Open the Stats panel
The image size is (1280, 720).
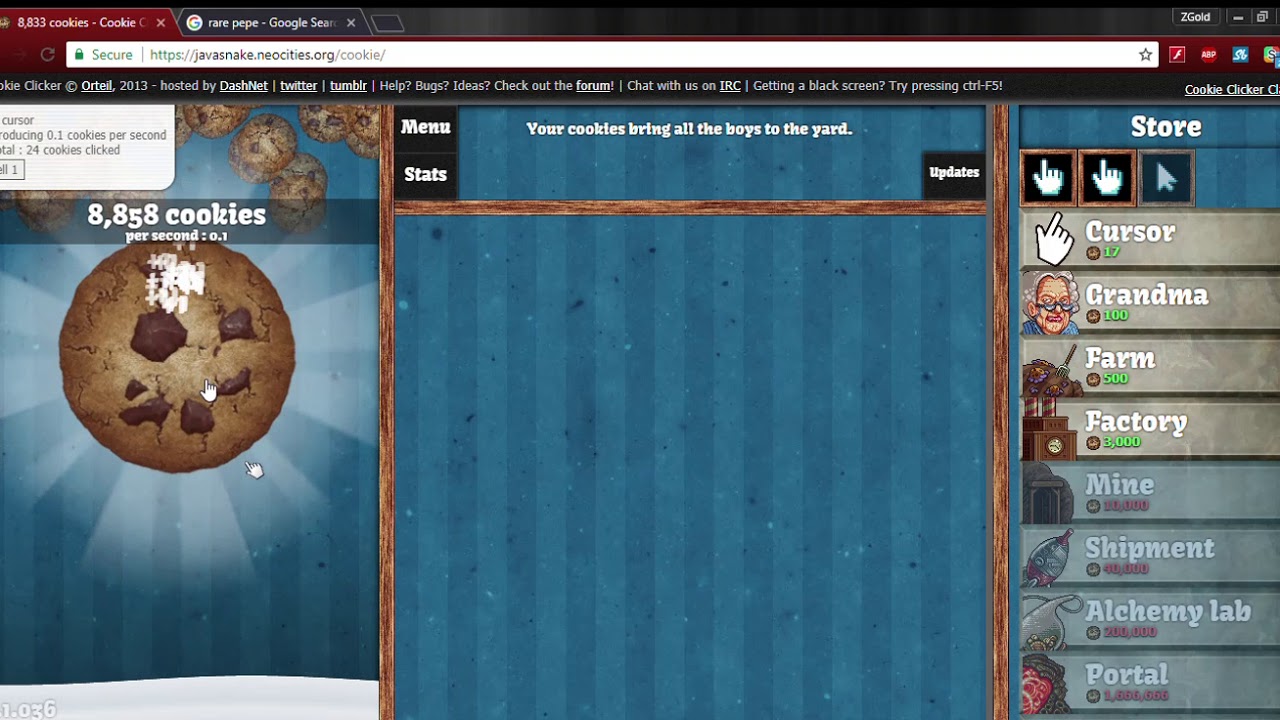click(425, 174)
